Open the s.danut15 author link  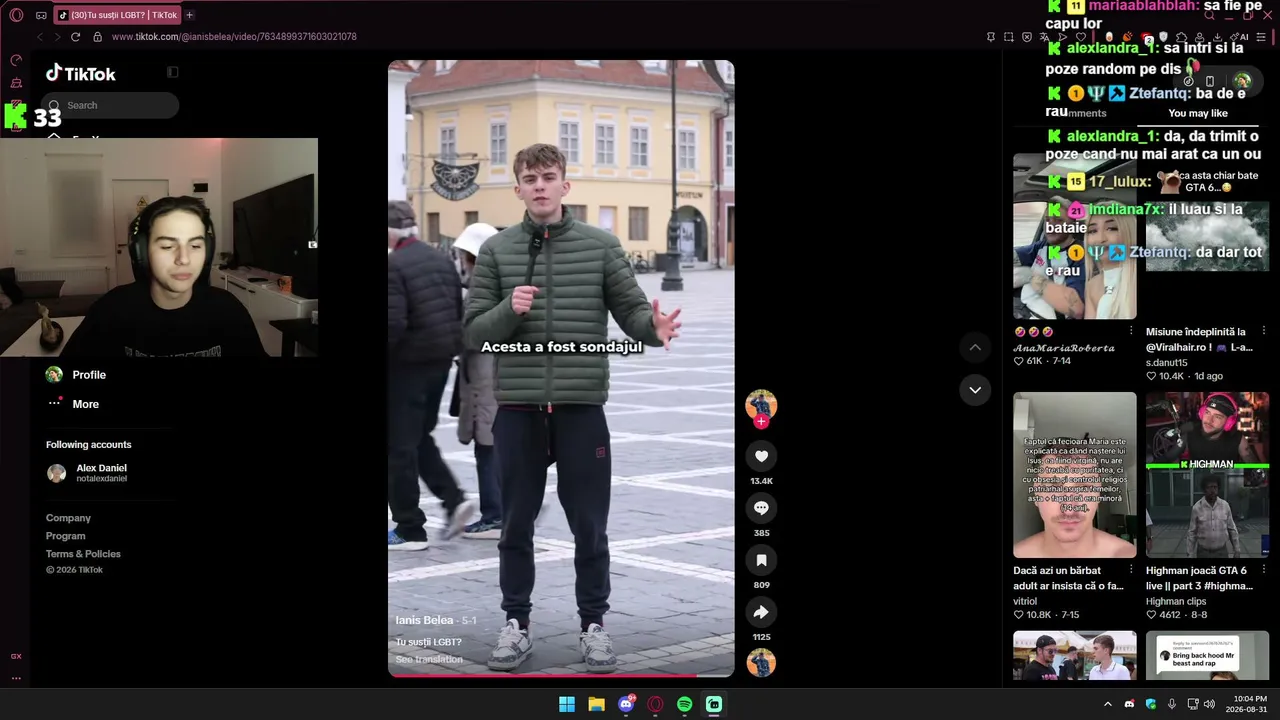click(1167, 362)
